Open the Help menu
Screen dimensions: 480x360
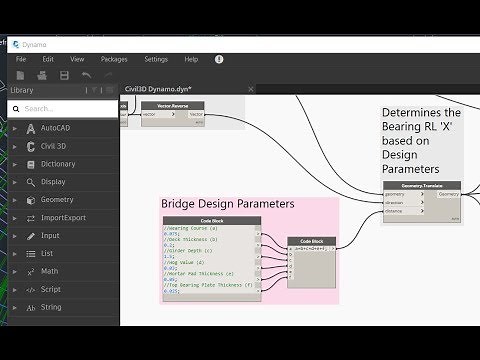tap(191, 59)
